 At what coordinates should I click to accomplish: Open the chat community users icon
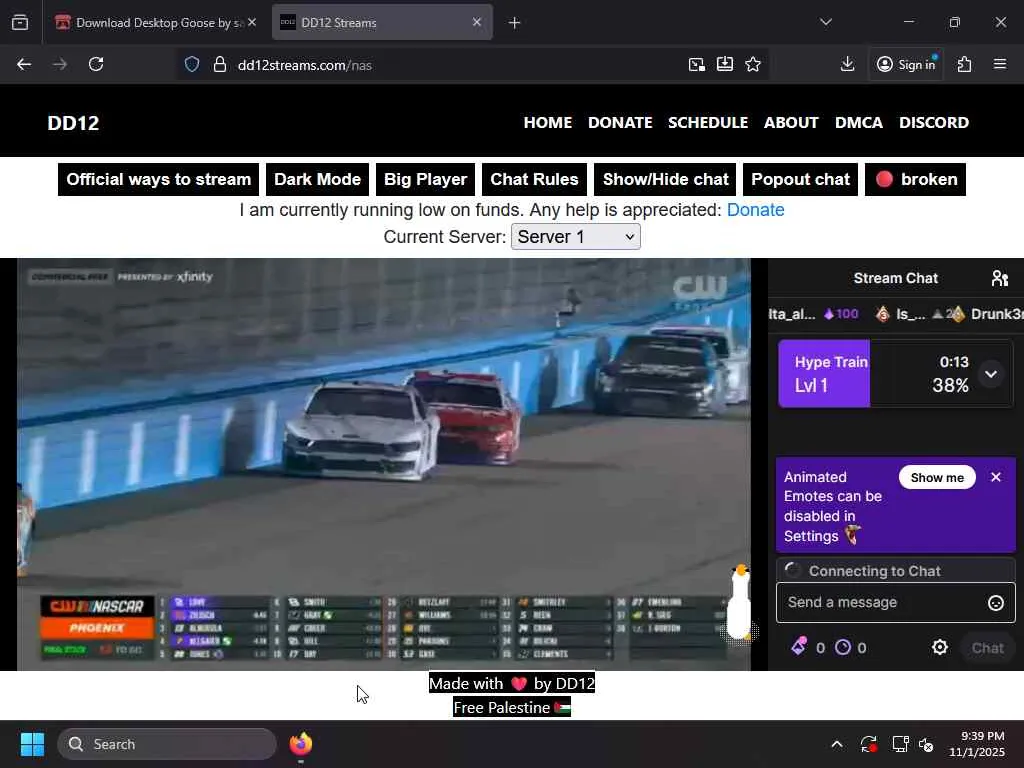[1000, 278]
